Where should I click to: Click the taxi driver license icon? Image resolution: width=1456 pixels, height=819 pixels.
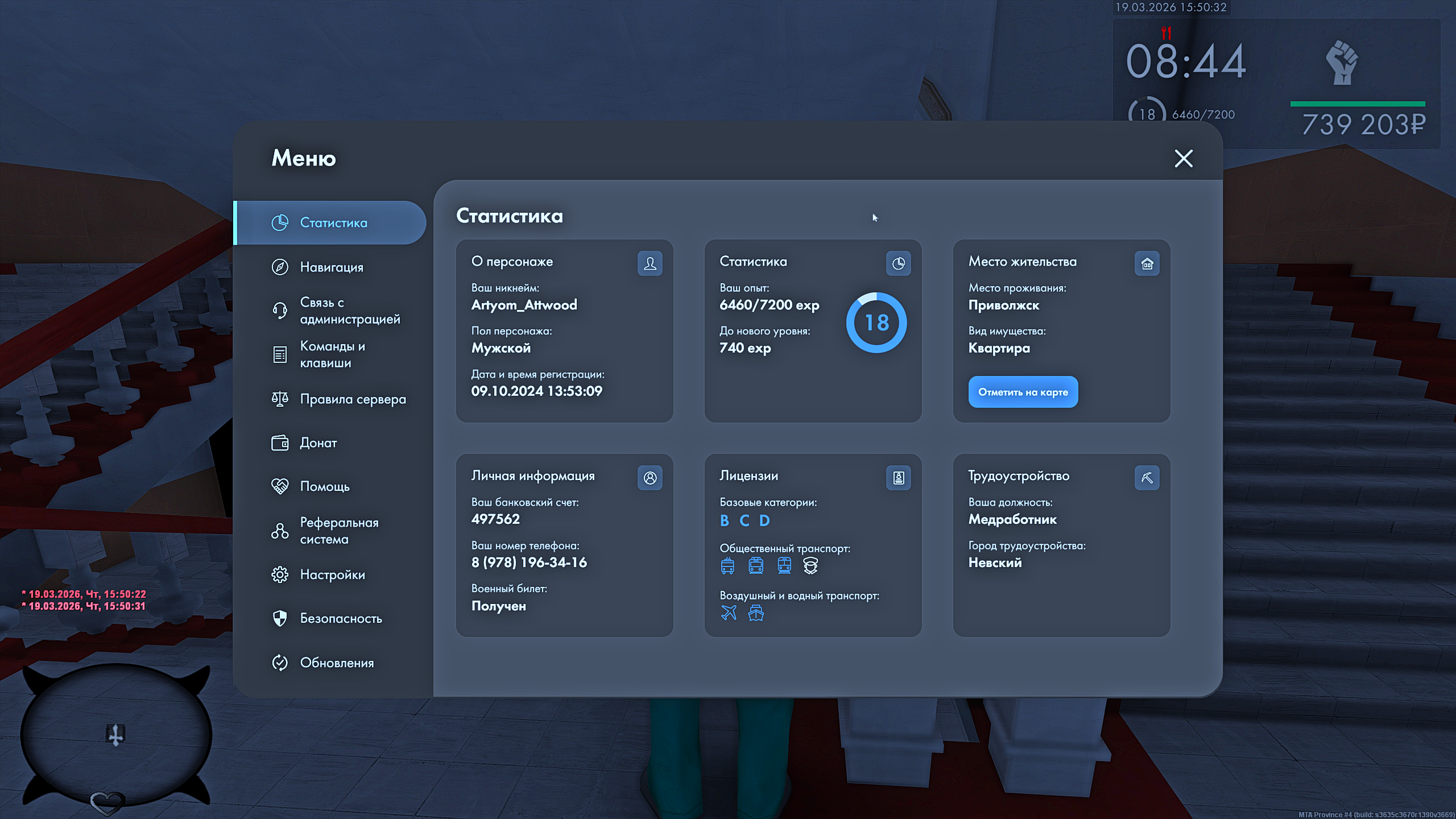coord(810,565)
